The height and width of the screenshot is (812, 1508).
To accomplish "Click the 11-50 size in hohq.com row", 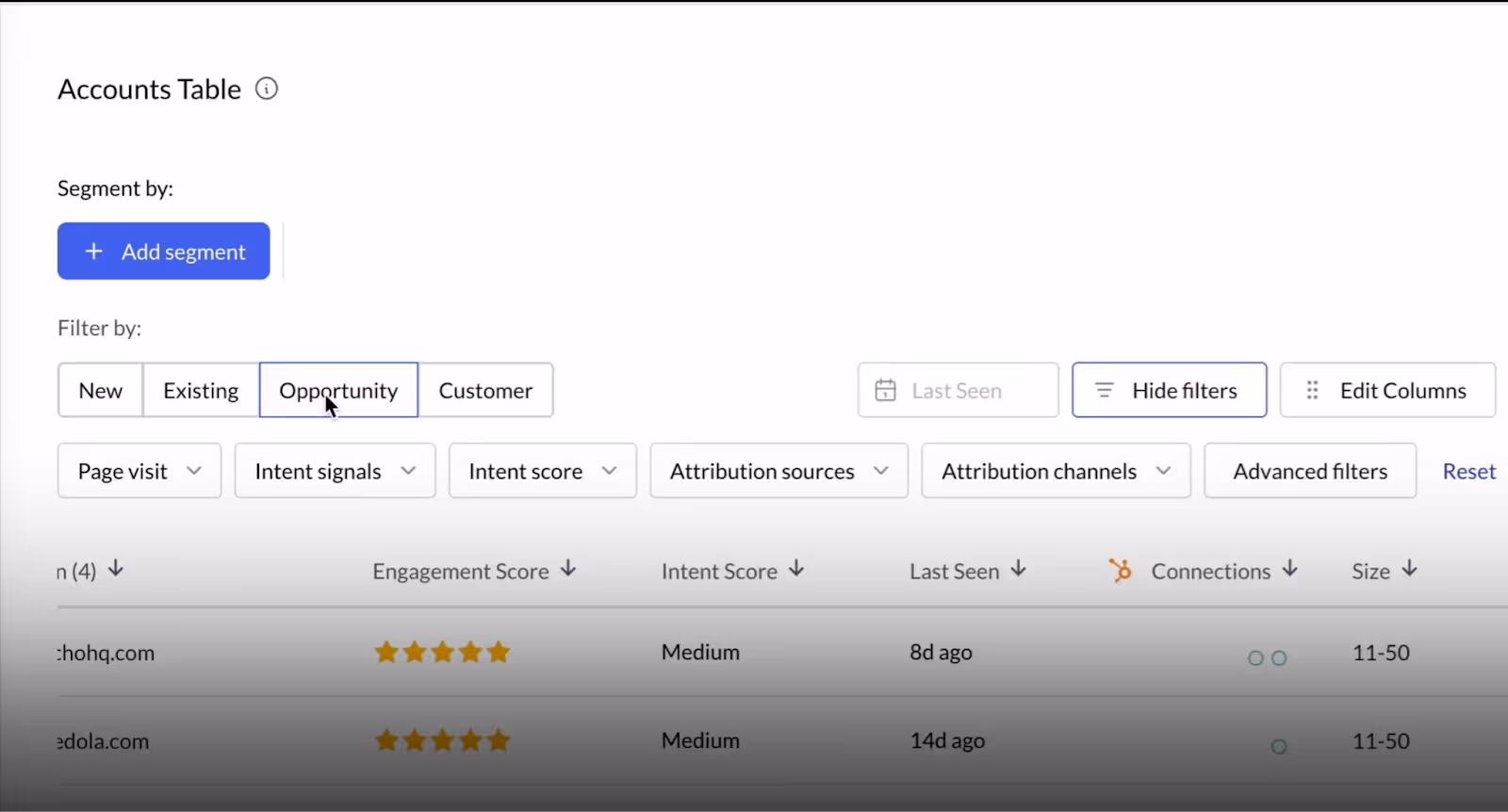I will [1381, 653].
